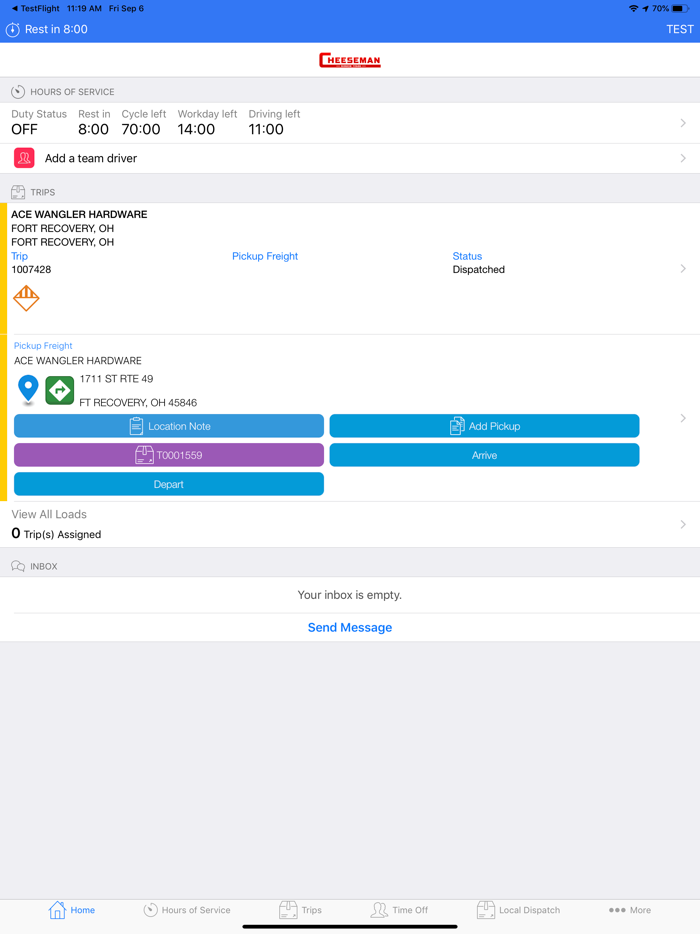Tap the rest timer stopwatch icon
This screenshot has width=700, height=934.
tap(13, 29)
